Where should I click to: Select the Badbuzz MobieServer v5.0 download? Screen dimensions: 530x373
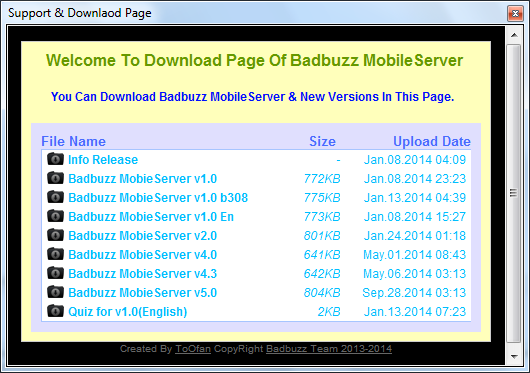pyautogui.click(x=143, y=293)
